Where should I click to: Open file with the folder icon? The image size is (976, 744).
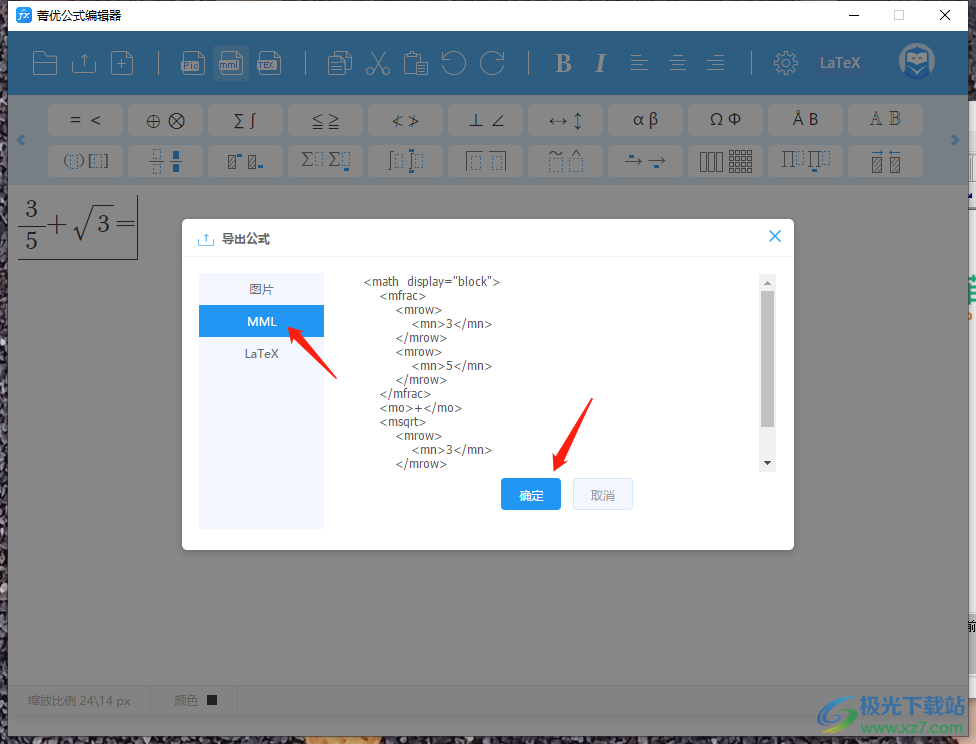click(45, 63)
